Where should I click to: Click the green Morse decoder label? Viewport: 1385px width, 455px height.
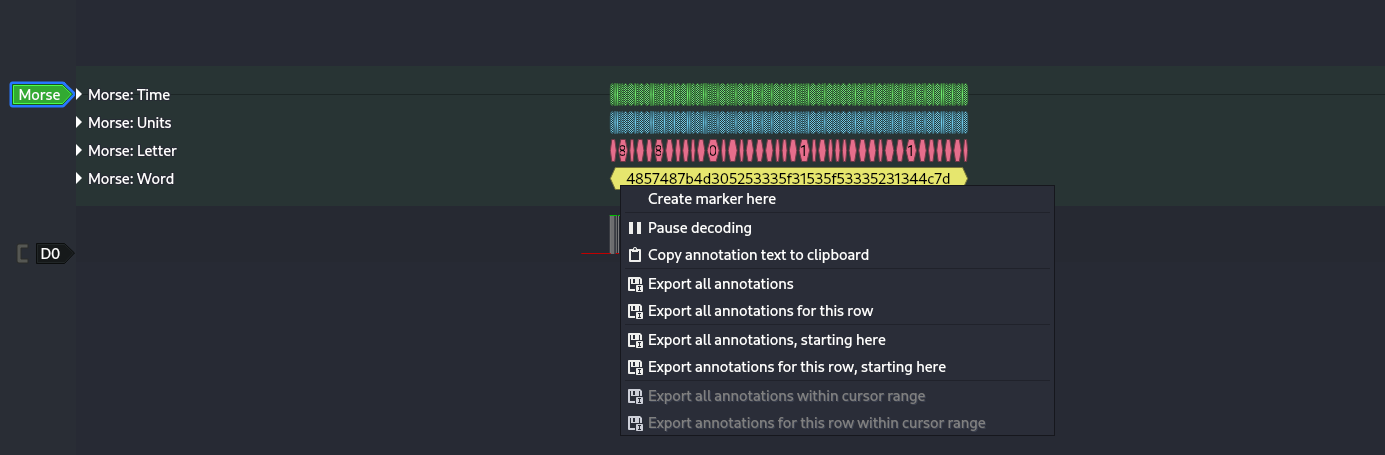(40, 95)
